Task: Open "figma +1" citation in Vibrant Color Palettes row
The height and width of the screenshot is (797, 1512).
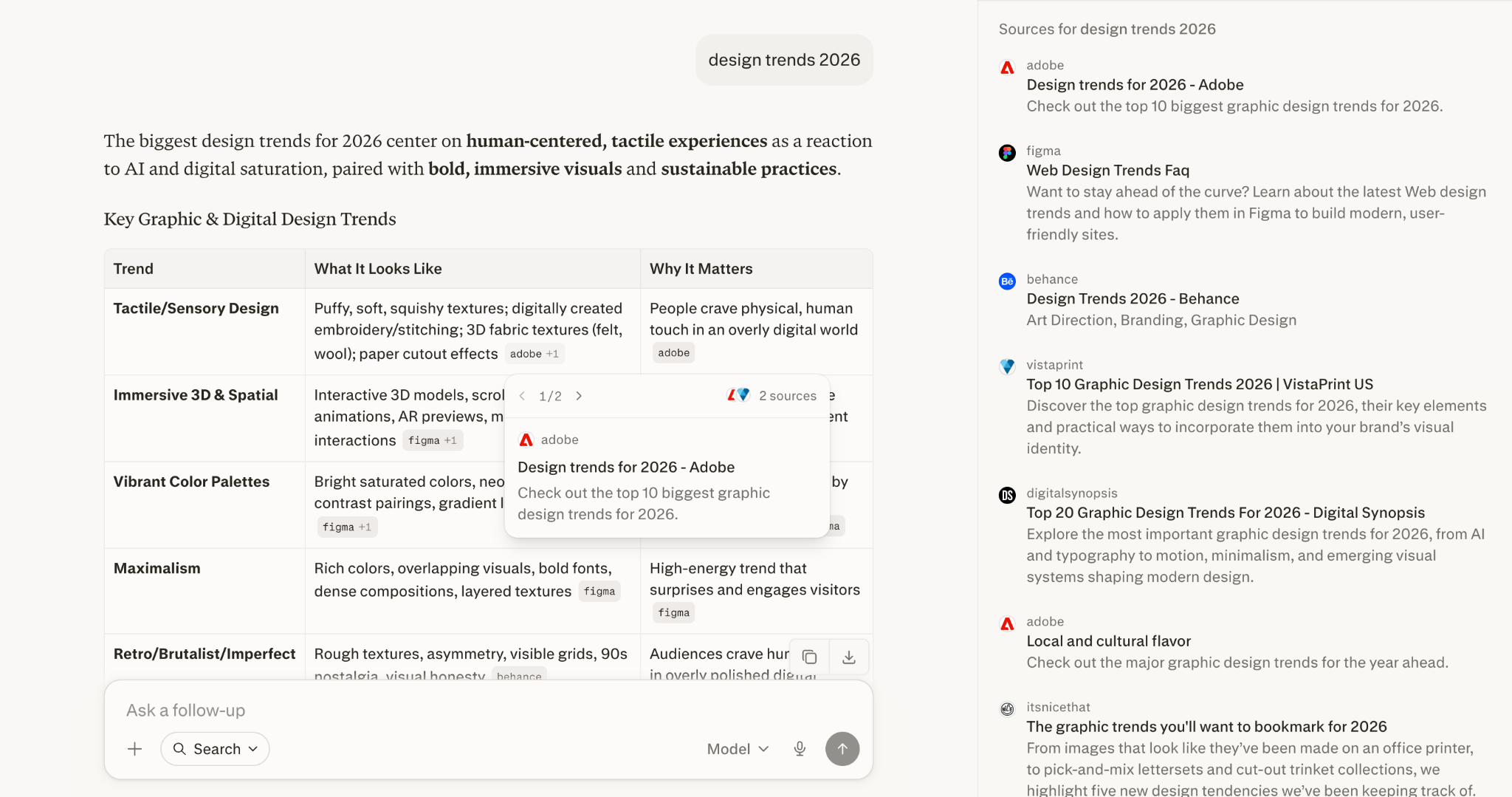Action: [x=347, y=527]
